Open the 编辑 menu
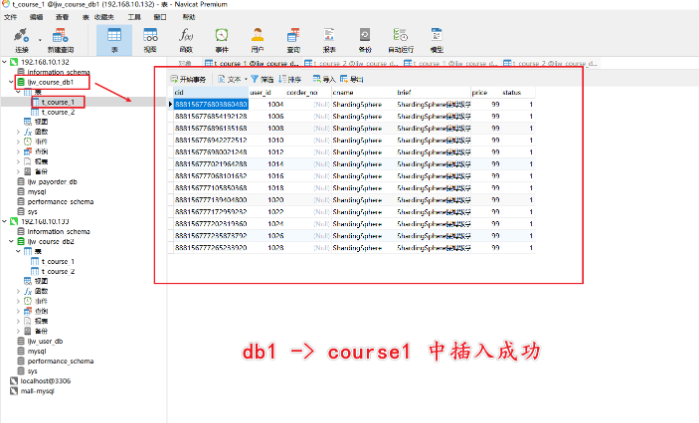The height and width of the screenshot is (423, 699). [x=36, y=17]
